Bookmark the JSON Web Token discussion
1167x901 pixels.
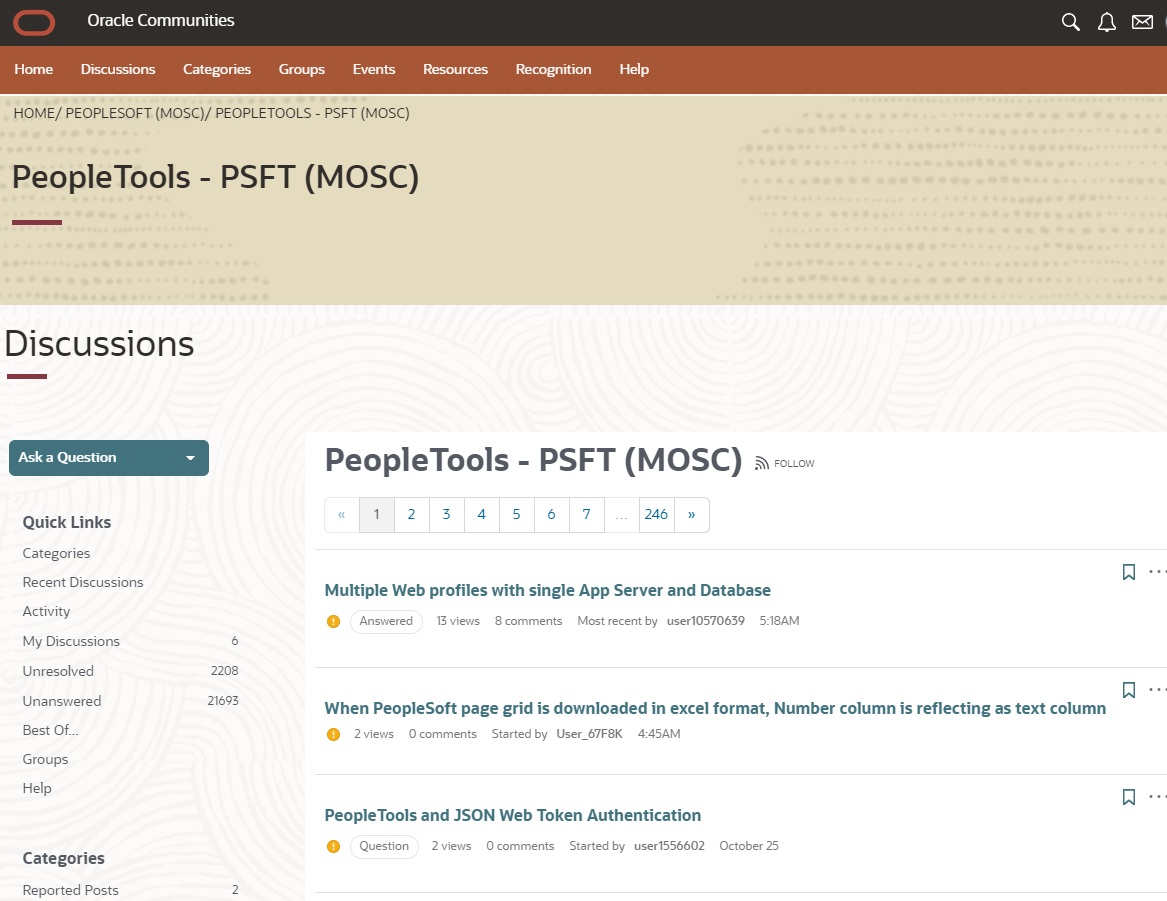tap(1128, 797)
